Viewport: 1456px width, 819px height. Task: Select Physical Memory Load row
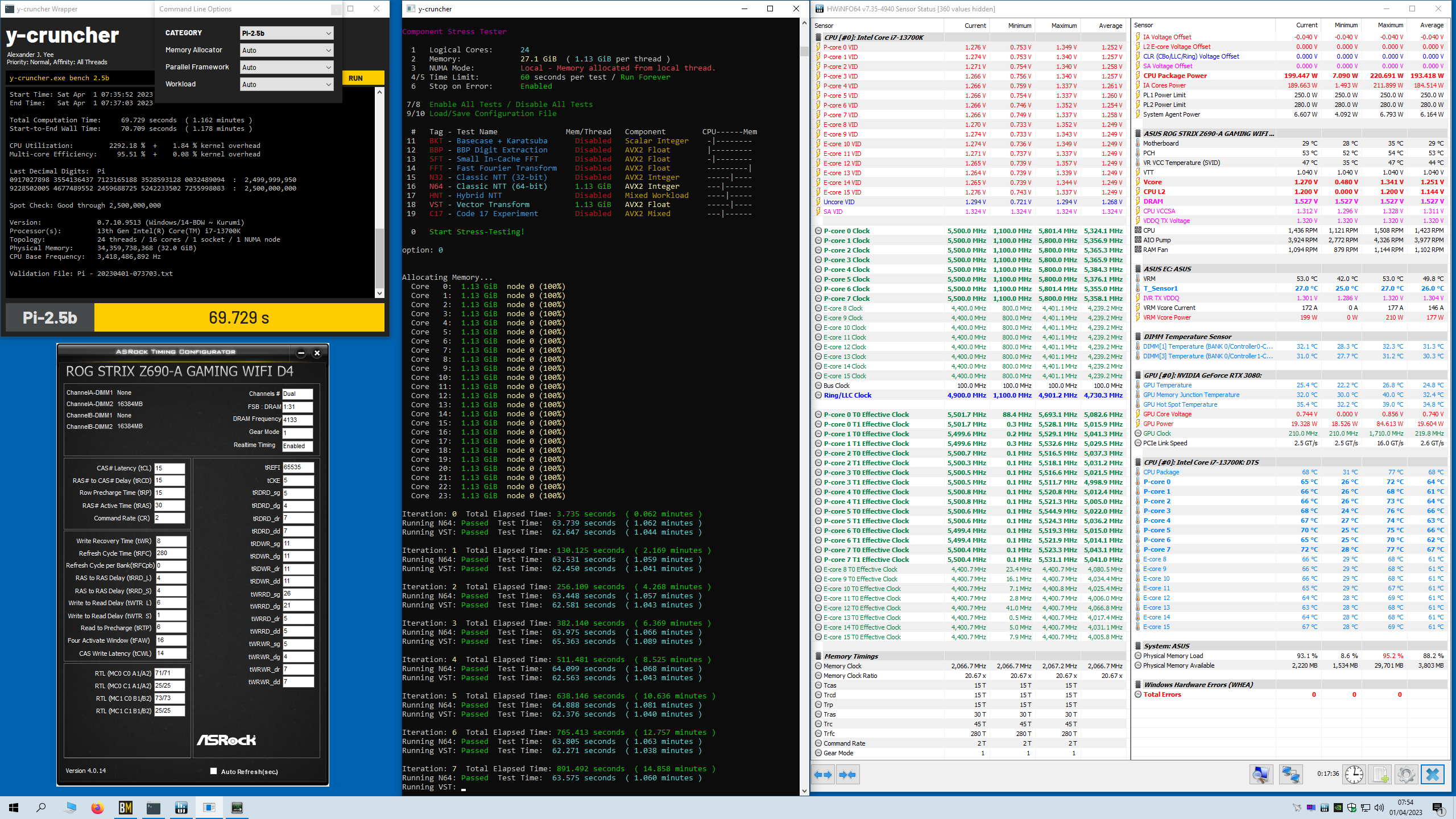click(x=1288, y=656)
